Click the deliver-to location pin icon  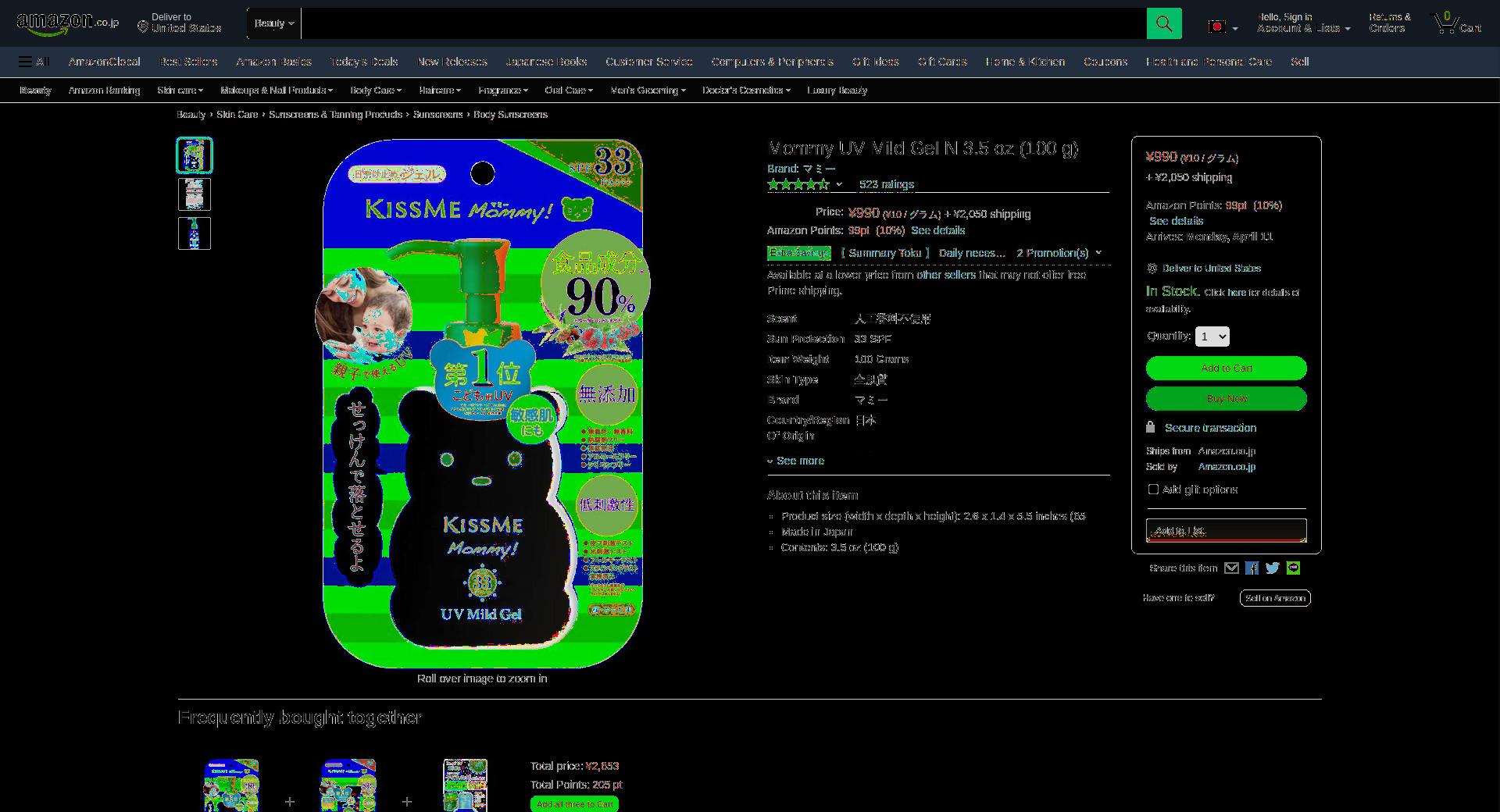click(x=142, y=27)
